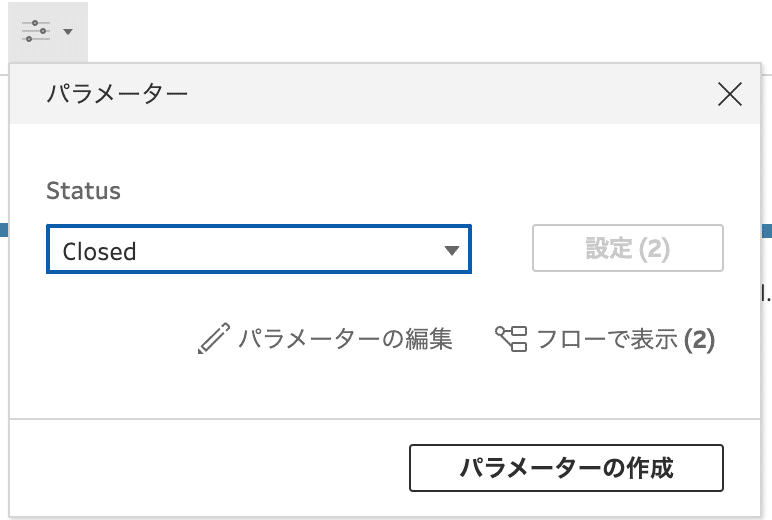The width and height of the screenshot is (772, 520).
Task: Click the empty footer area left of パラメーターの作成
Action: (209, 468)
